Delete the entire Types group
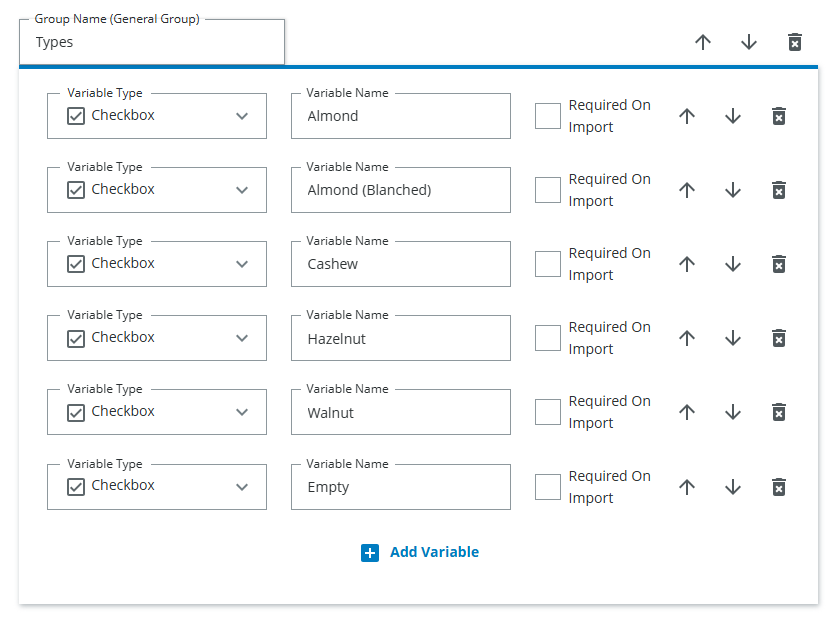The image size is (828, 620). tap(794, 42)
